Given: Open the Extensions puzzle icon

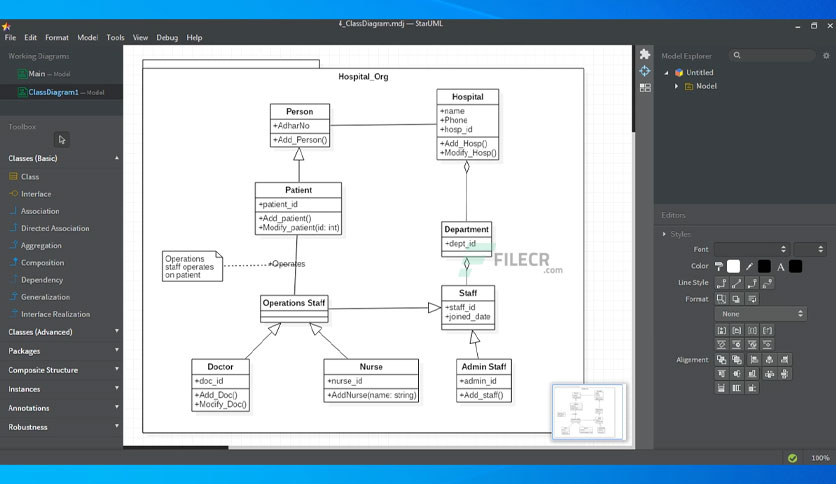Looking at the screenshot, I should coord(645,54).
